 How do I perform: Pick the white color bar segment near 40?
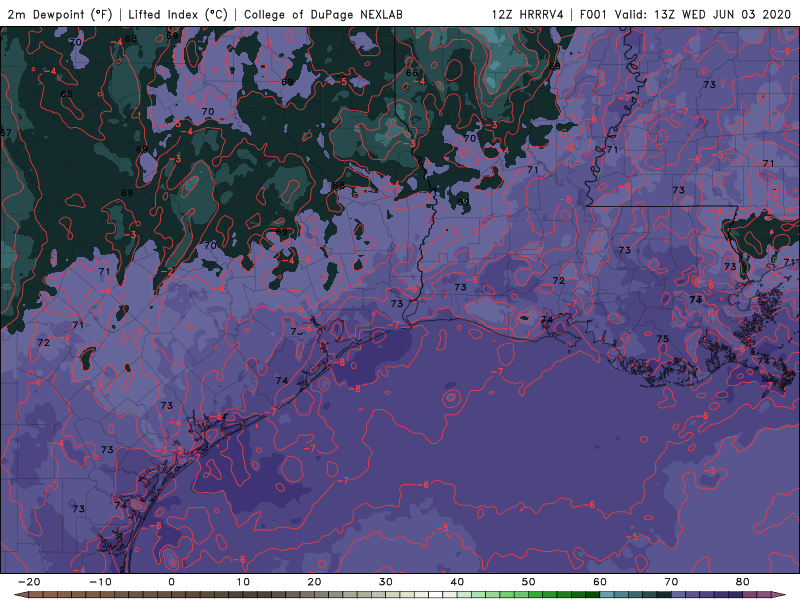click(x=436, y=595)
